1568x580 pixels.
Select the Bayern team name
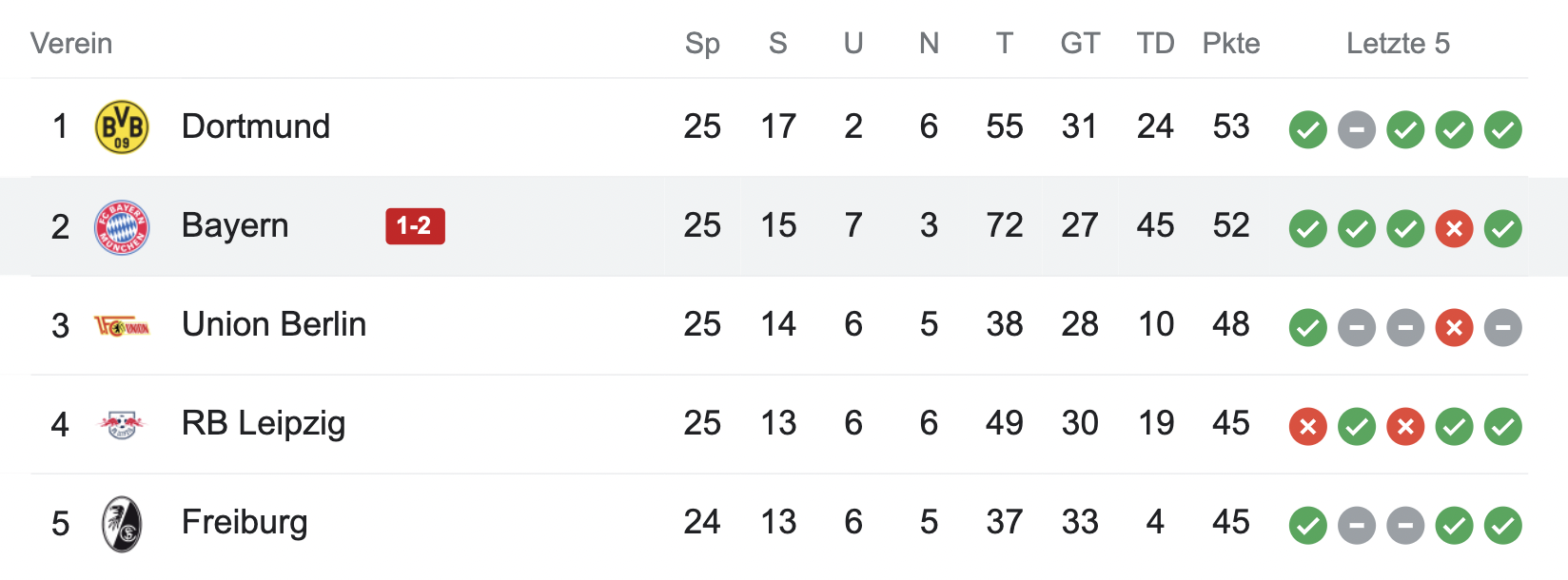235,225
